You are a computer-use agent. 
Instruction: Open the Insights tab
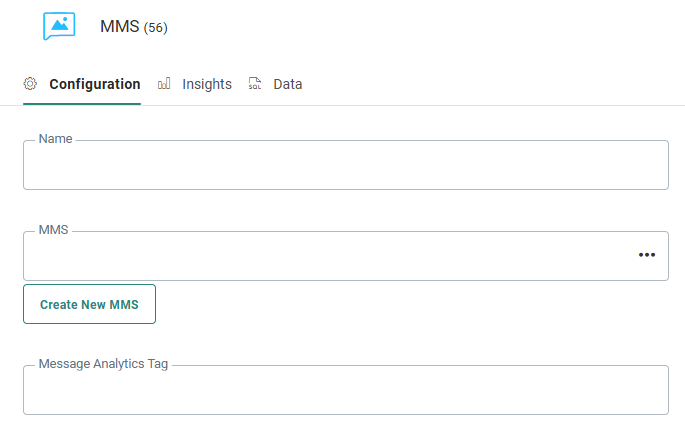[207, 84]
